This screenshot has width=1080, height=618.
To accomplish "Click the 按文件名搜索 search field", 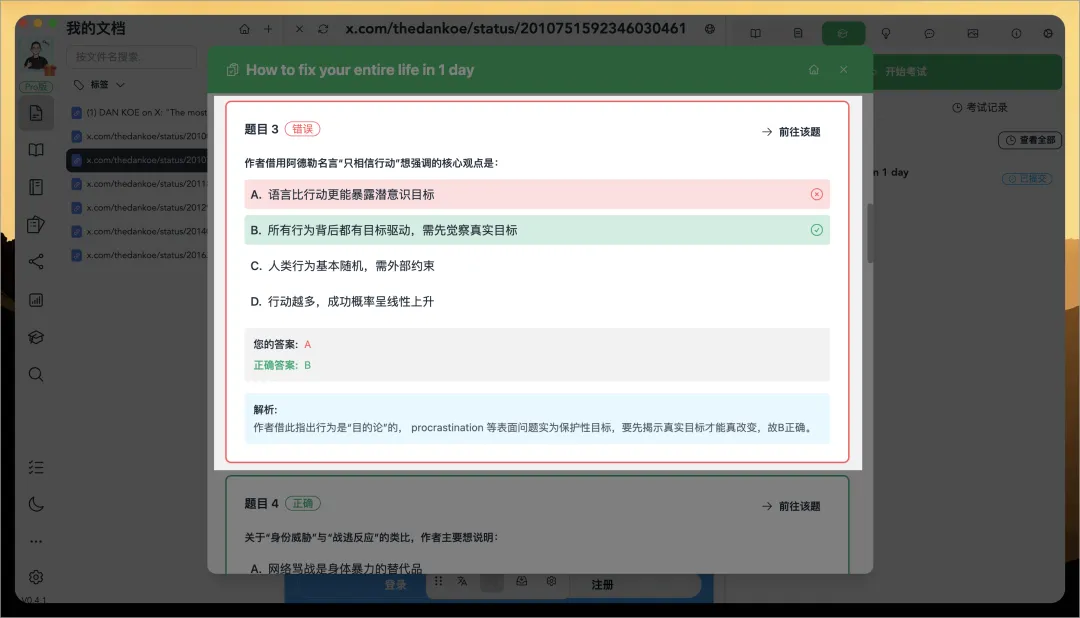I will pos(131,57).
